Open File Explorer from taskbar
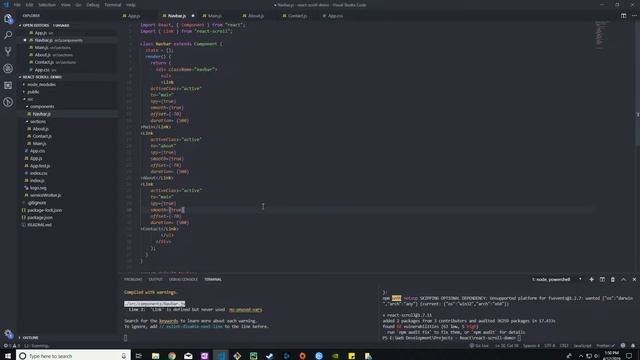This screenshot has width=640, height=360. tap(155, 356)
